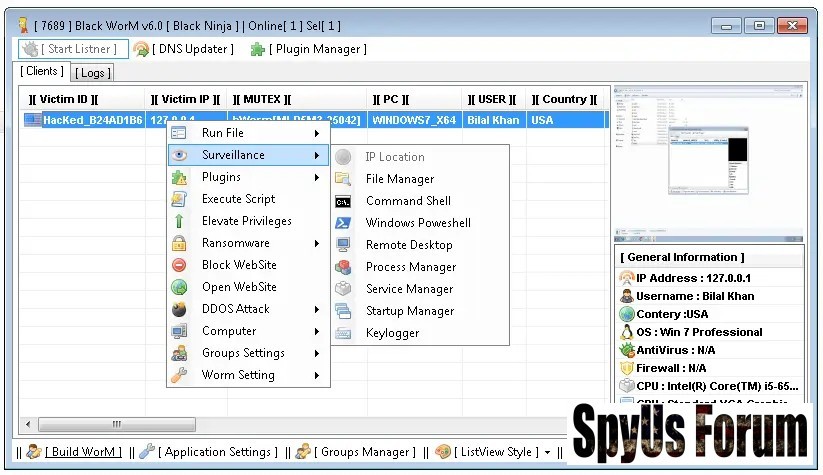Choose Groups Settings in the context menu

click(243, 353)
